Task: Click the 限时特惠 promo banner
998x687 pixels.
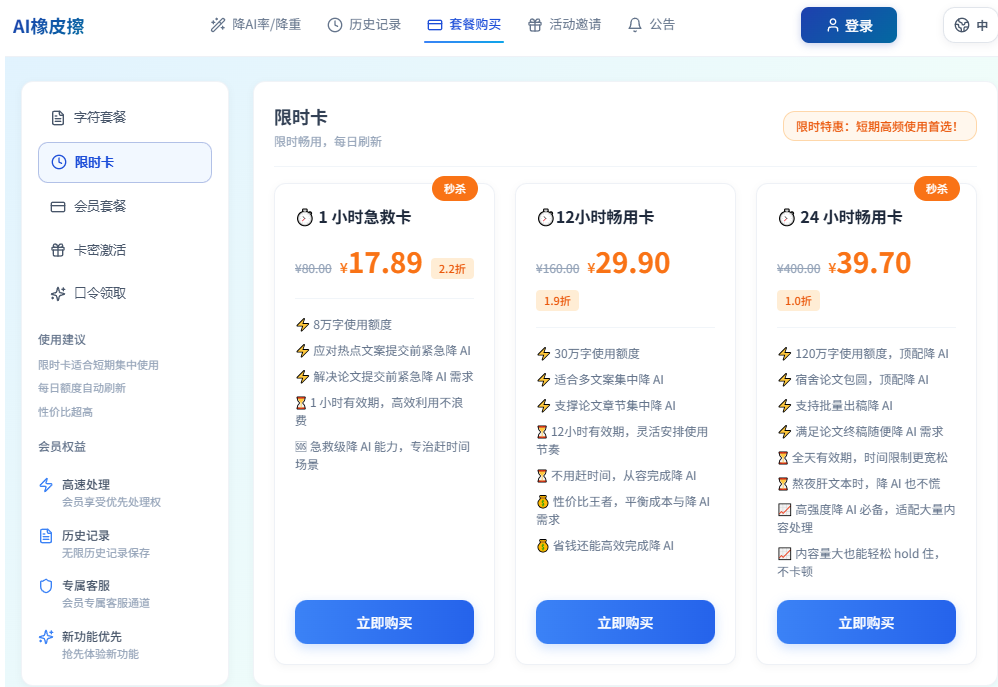Action: 880,126
